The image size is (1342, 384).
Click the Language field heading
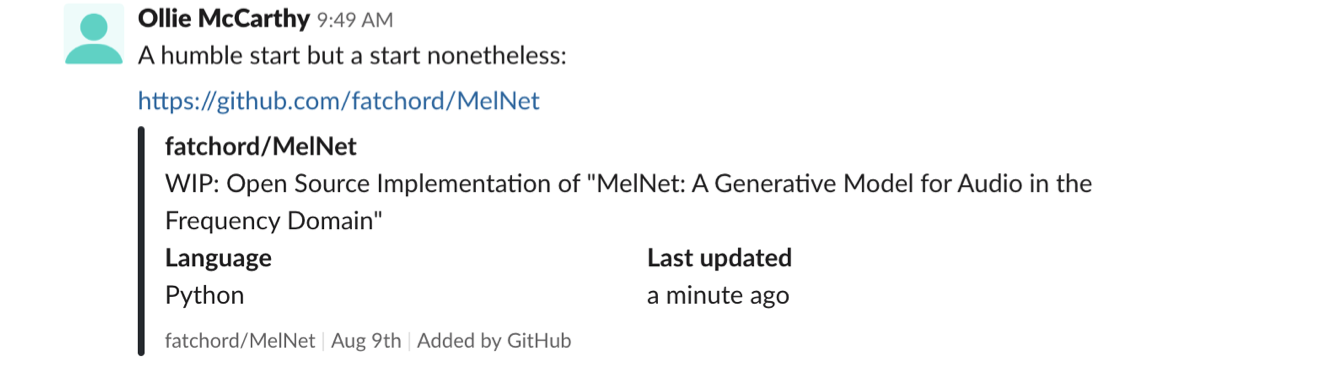click(218, 258)
